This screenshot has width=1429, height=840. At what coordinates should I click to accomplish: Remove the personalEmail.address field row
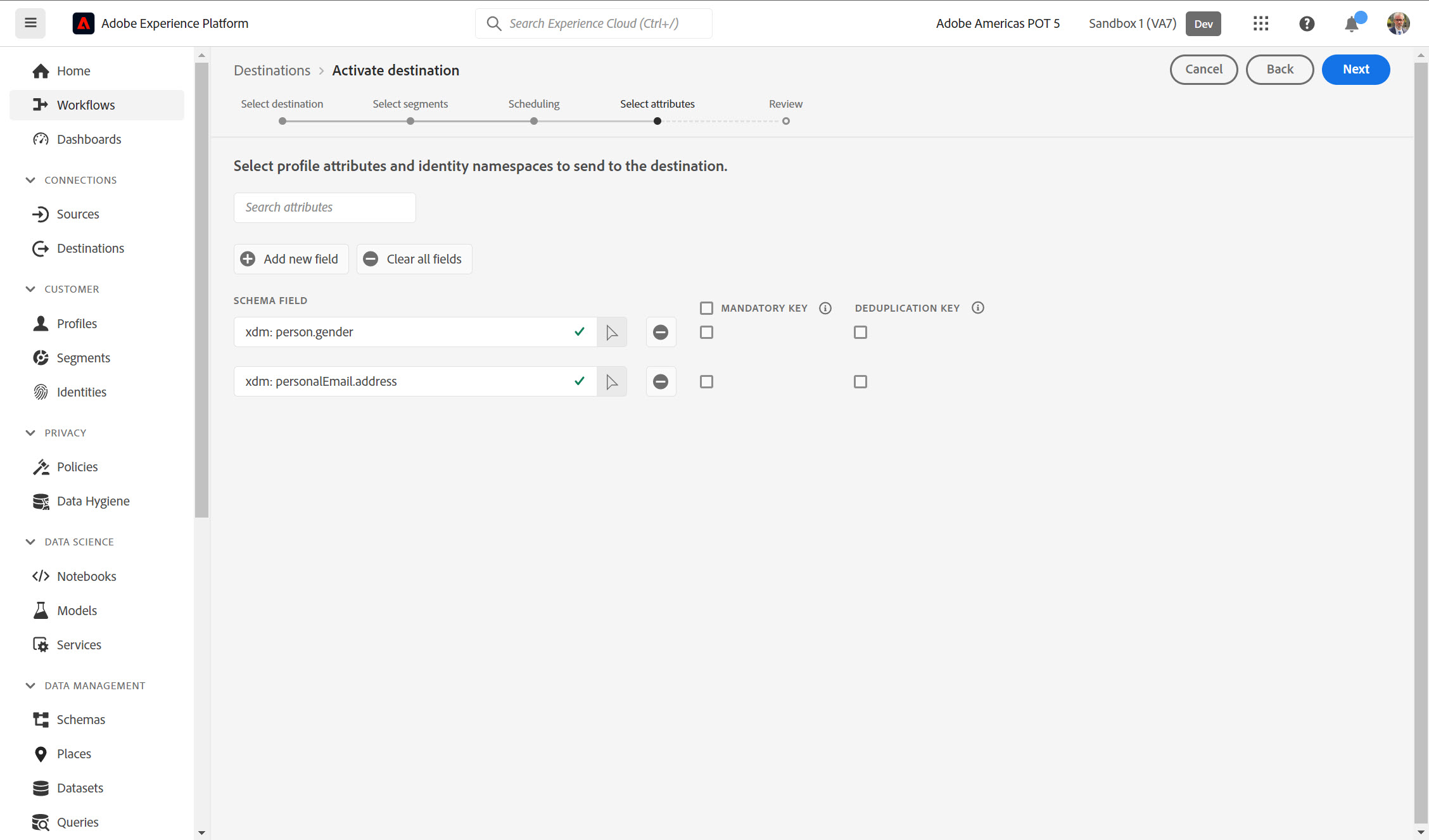click(x=661, y=381)
